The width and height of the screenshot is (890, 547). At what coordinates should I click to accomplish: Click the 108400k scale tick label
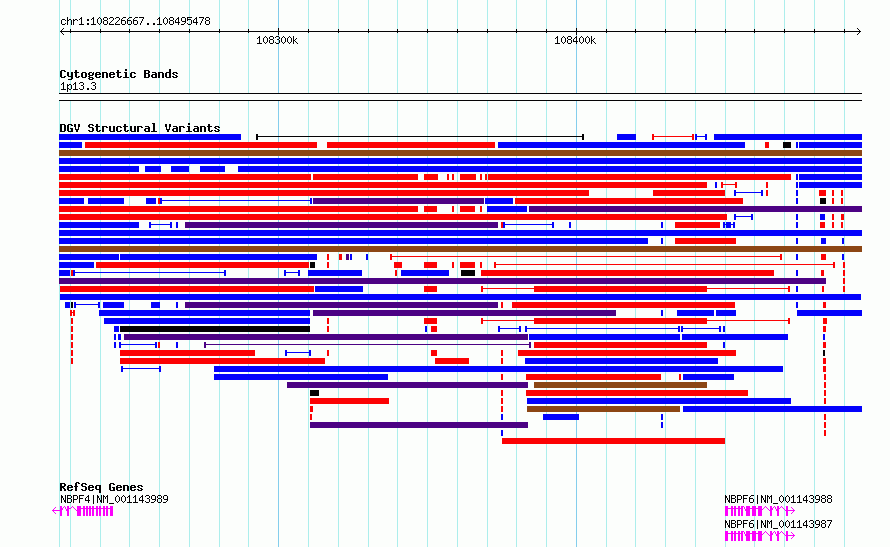[x=575, y=40]
